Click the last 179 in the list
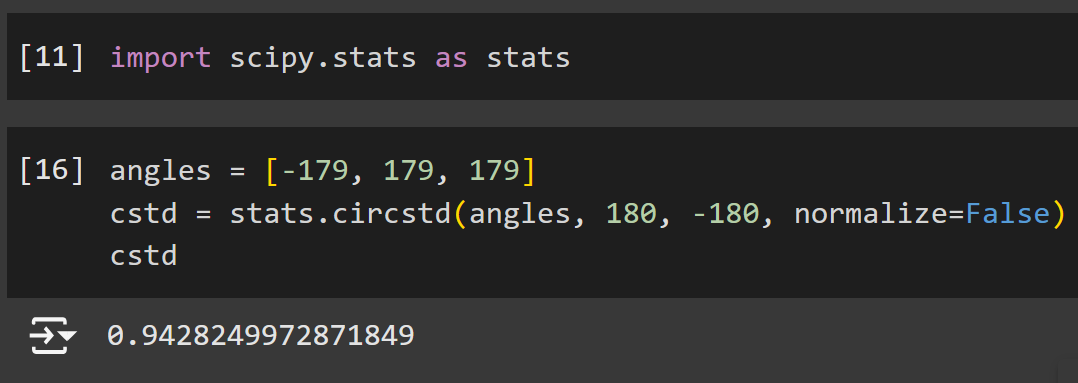The height and width of the screenshot is (383, 1078). point(494,170)
